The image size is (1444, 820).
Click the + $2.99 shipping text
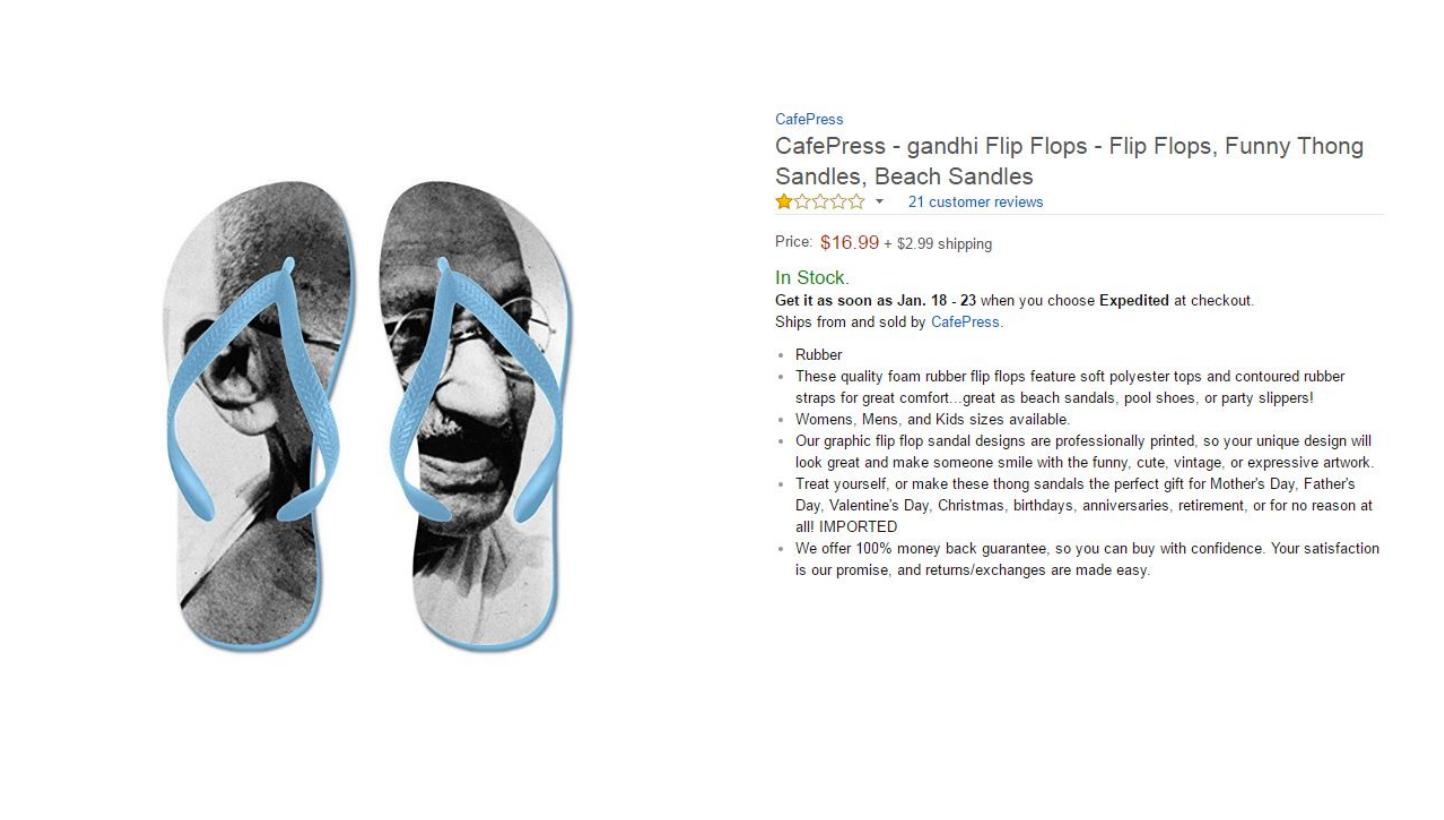(938, 244)
